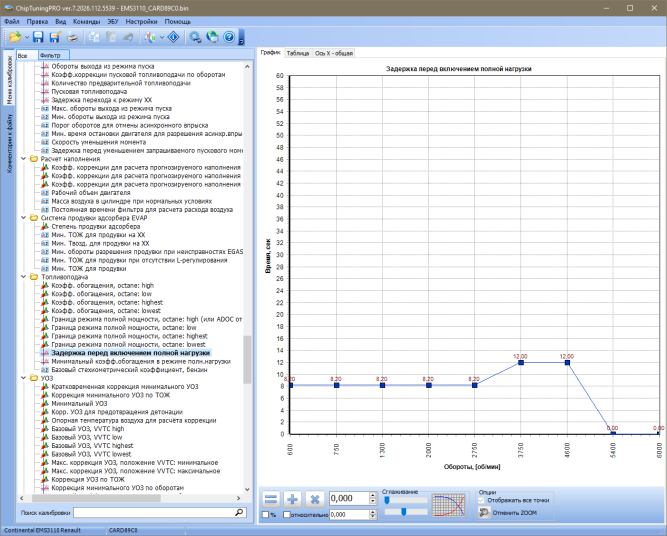Click the compare charts toolbar icon

150,37
